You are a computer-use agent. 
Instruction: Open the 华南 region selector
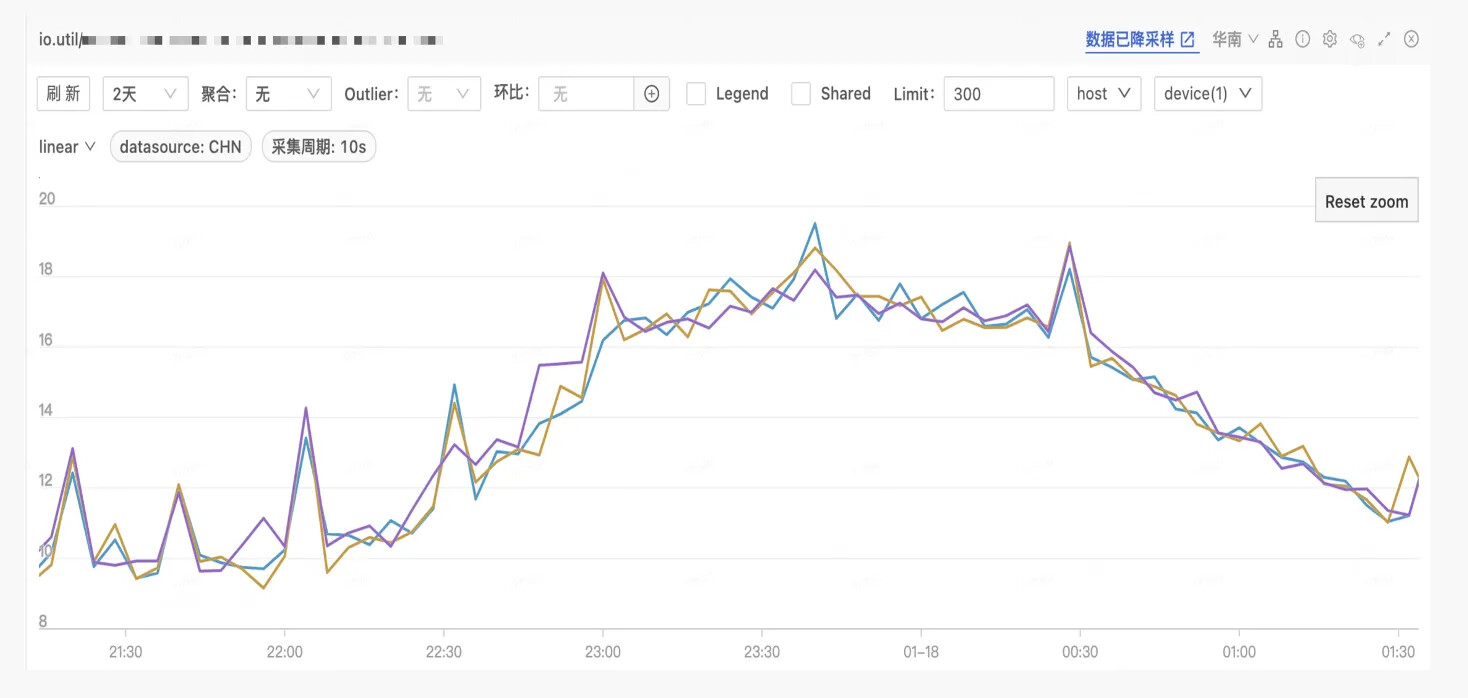(1234, 39)
